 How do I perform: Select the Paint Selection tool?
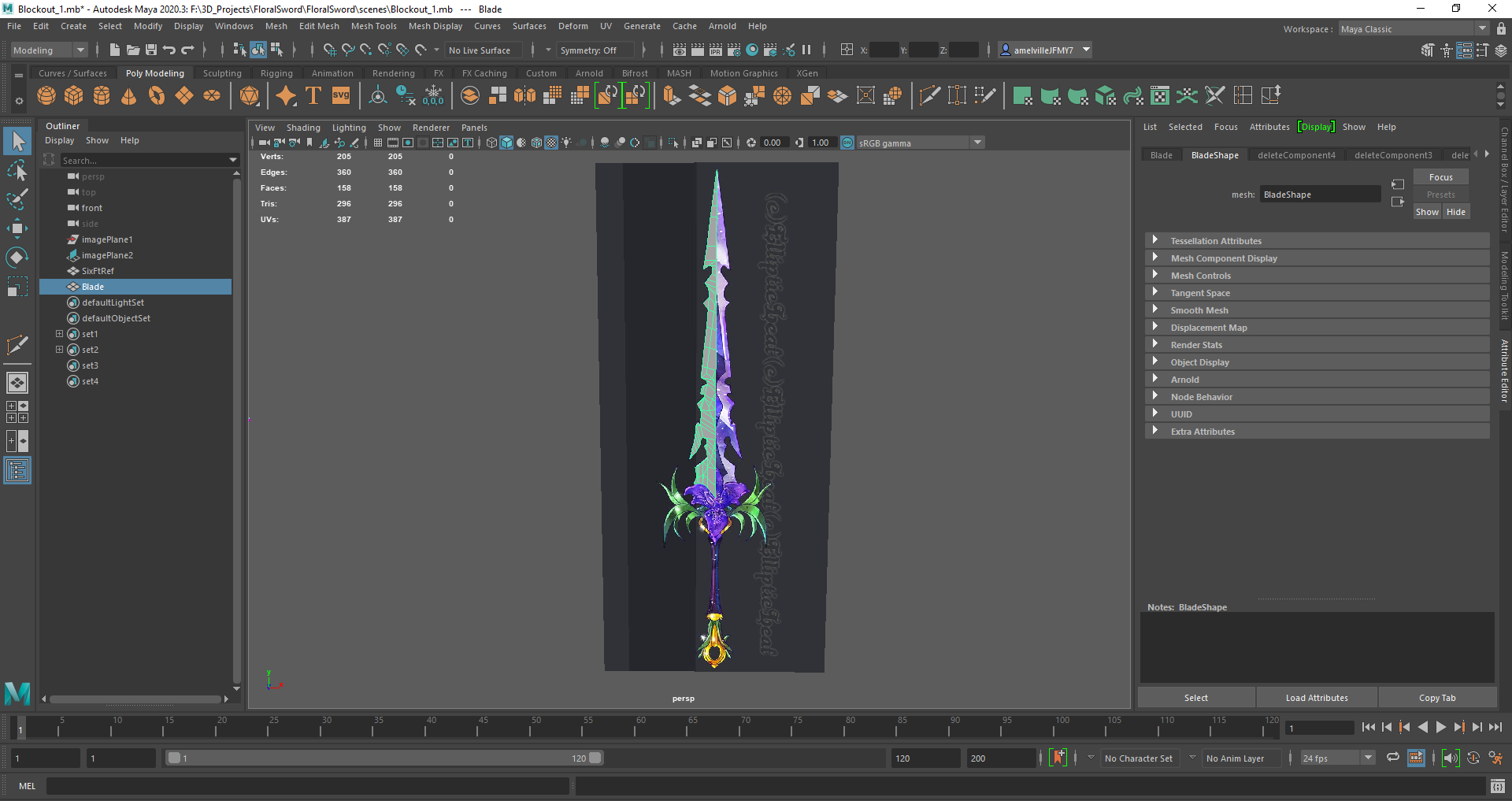[x=17, y=199]
